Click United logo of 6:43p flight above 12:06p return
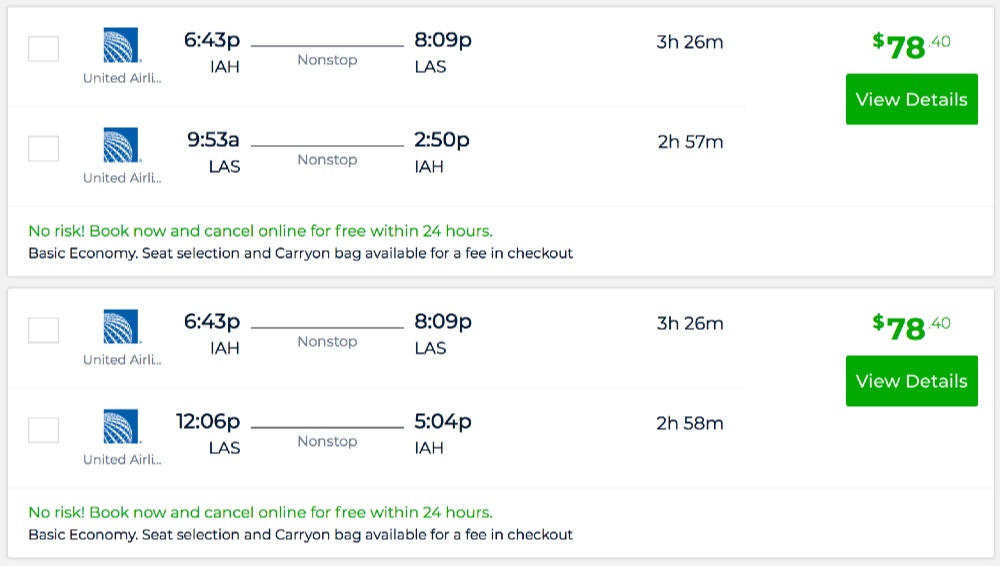1000x566 pixels. coord(121,326)
